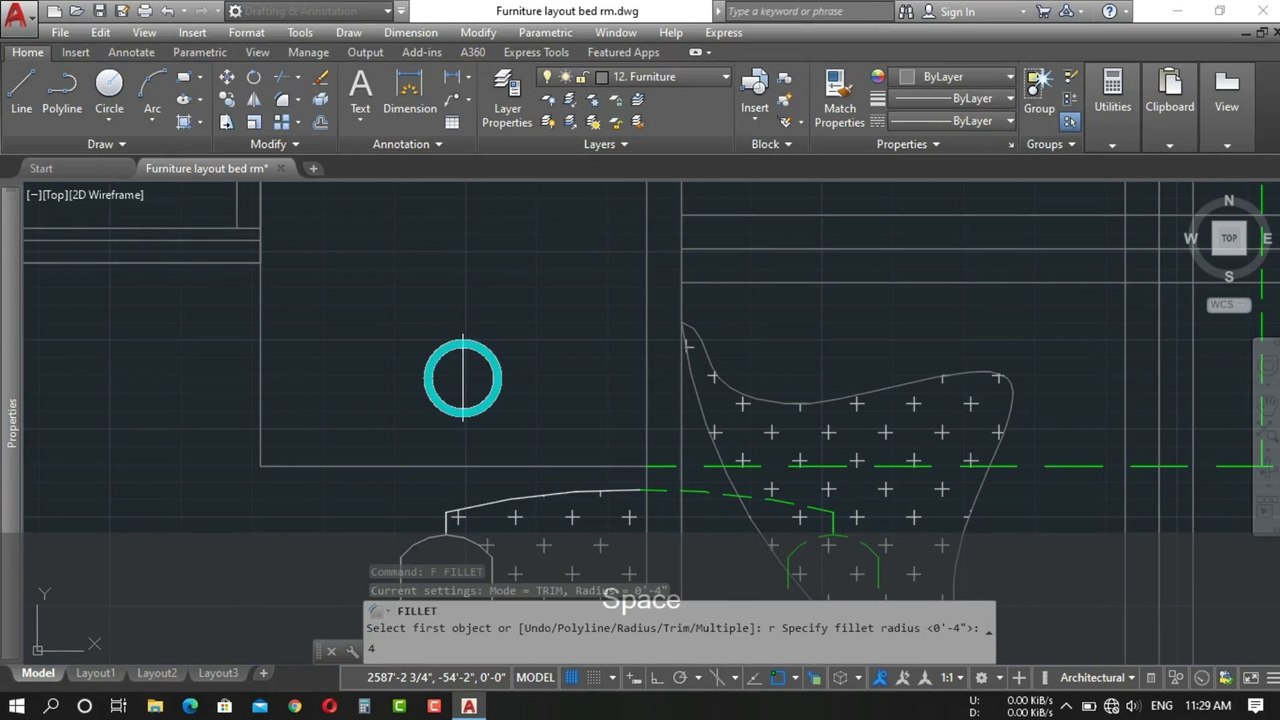Click the search keyword input field

pyautogui.click(x=807, y=11)
